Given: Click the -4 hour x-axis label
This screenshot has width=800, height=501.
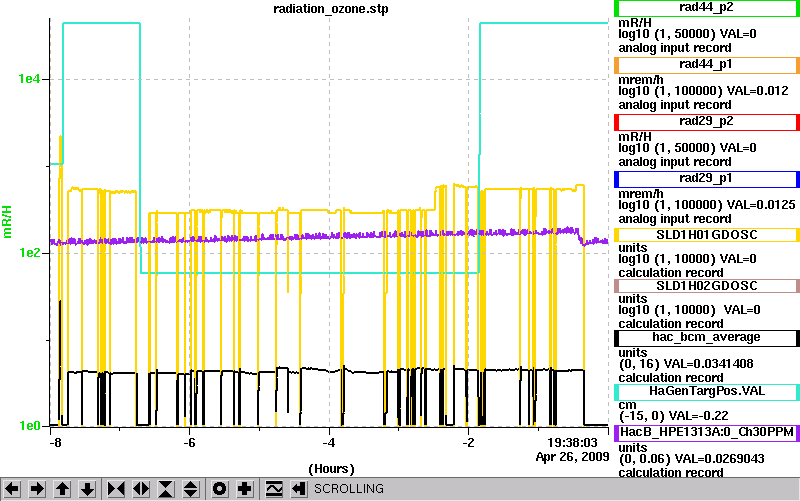Looking at the screenshot, I should (x=329, y=443).
